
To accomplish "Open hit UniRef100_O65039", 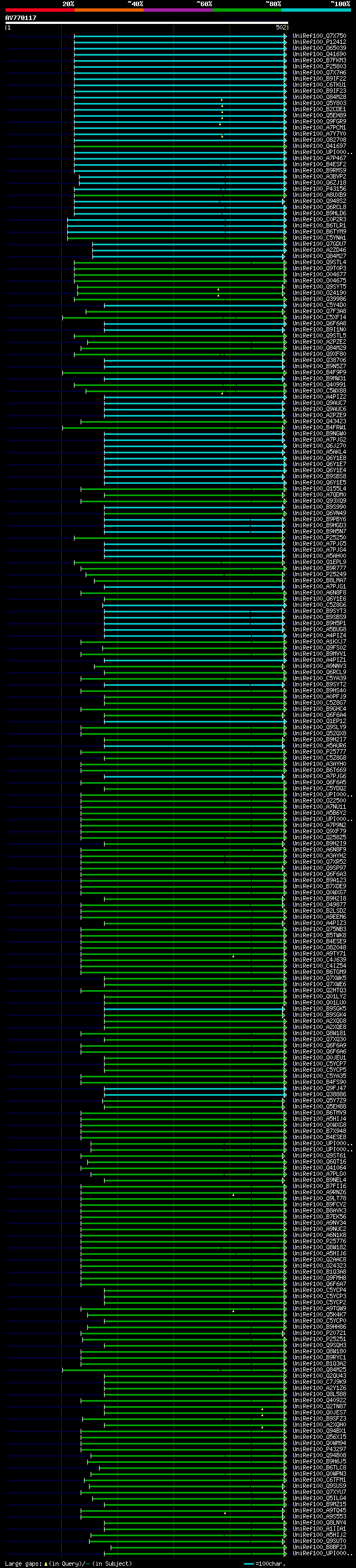I will (319, 48).
